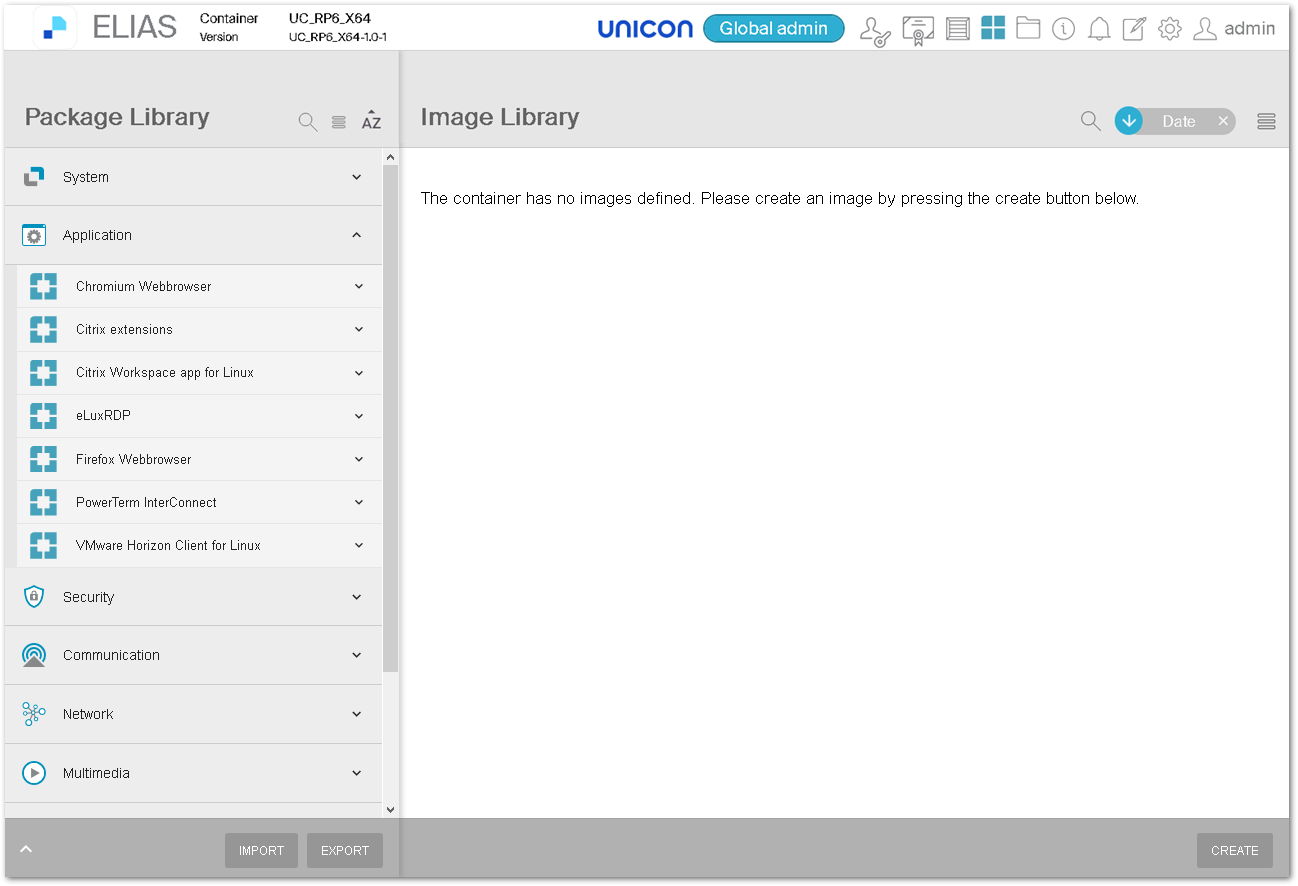Search the Image Library with magnifier icon
The image size is (1298, 886).
(1091, 121)
